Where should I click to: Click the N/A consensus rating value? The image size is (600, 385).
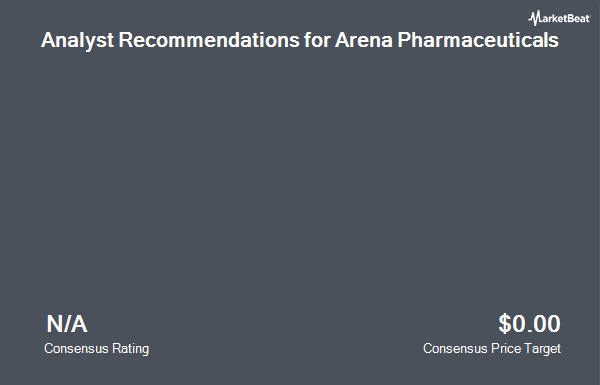coord(67,324)
